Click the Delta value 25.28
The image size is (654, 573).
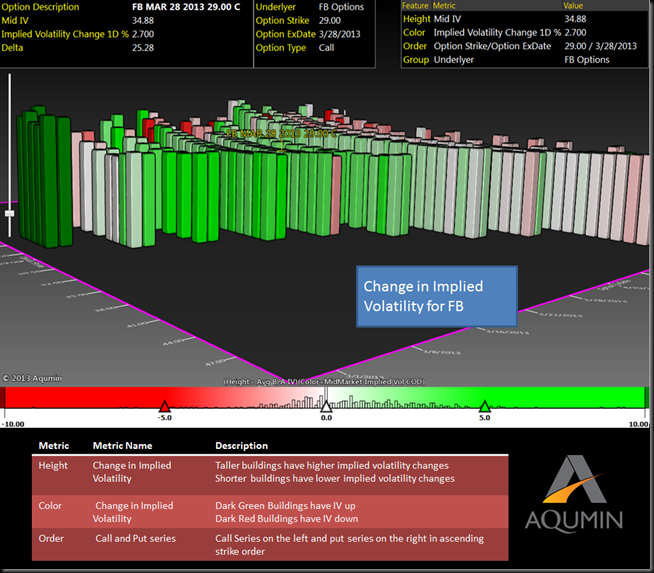pyautogui.click(x=143, y=48)
